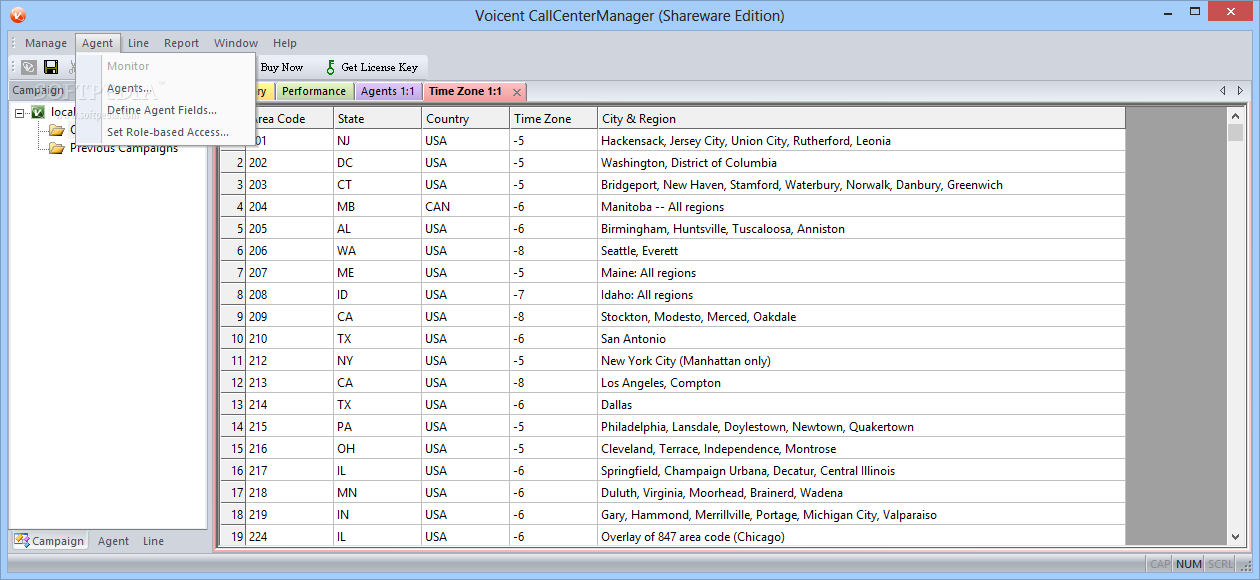Choose Agents... from the Agent menu
The width and height of the screenshot is (1260, 580).
click(x=166, y=88)
